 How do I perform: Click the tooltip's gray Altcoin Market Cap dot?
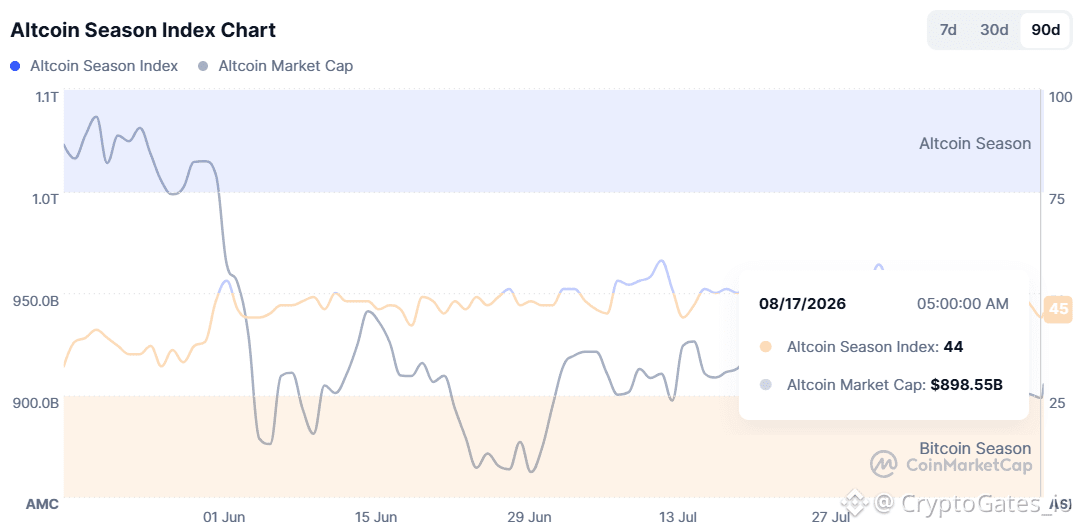[x=765, y=386]
